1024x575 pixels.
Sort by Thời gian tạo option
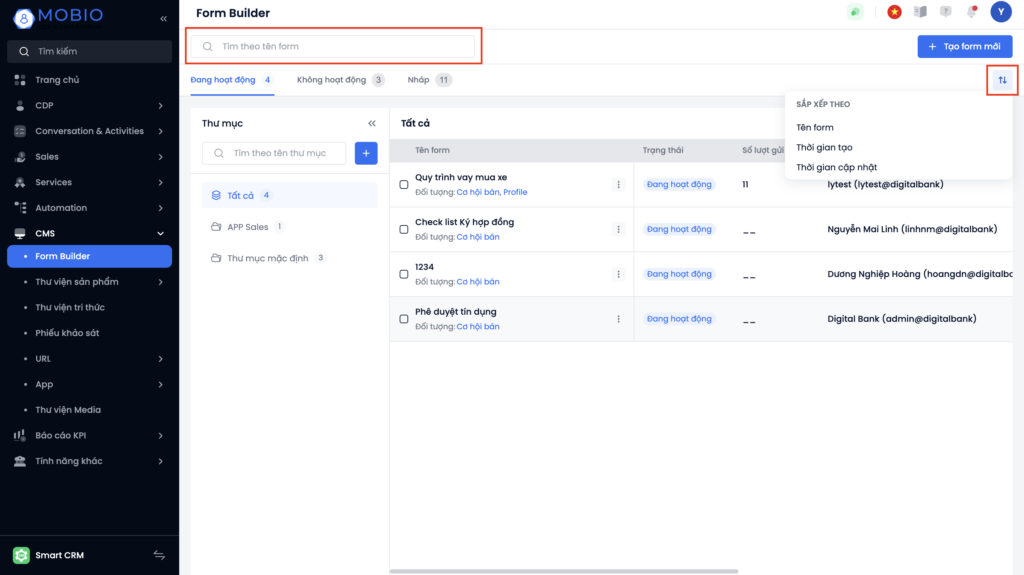[x=824, y=147]
